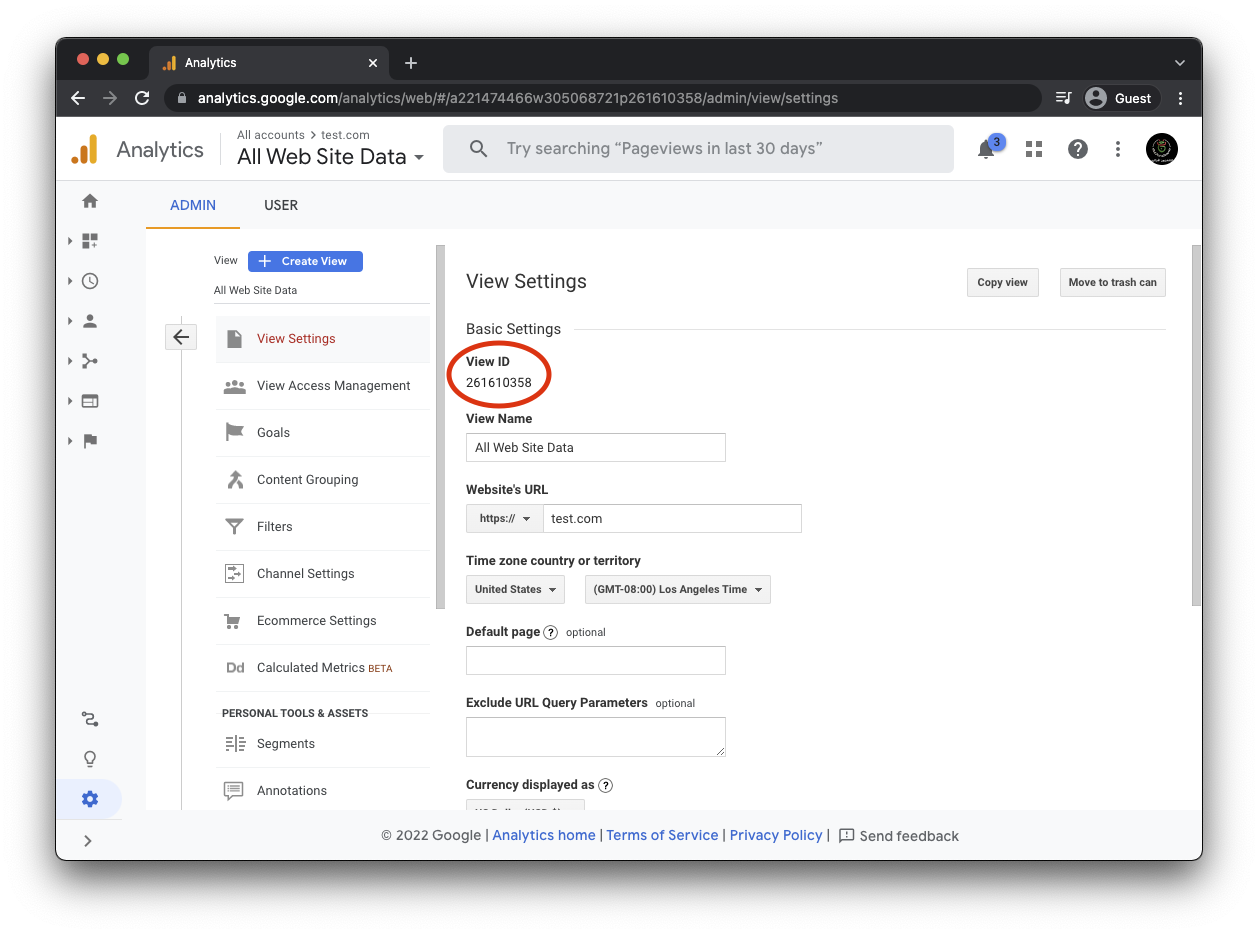The width and height of the screenshot is (1258, 934).
Task: Click Move to trash can button
Action: (x=1112, y=282)
